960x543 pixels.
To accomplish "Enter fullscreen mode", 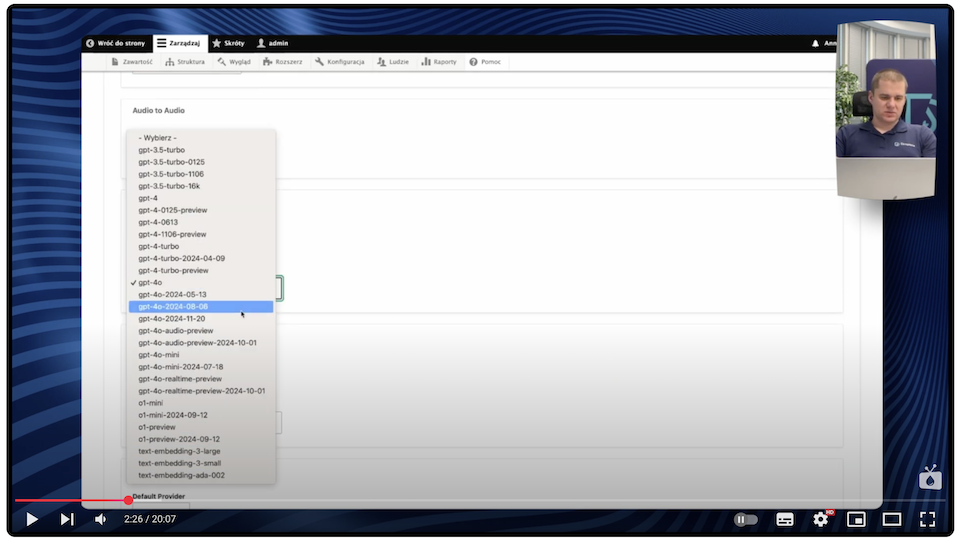I will tap(928, 520).
